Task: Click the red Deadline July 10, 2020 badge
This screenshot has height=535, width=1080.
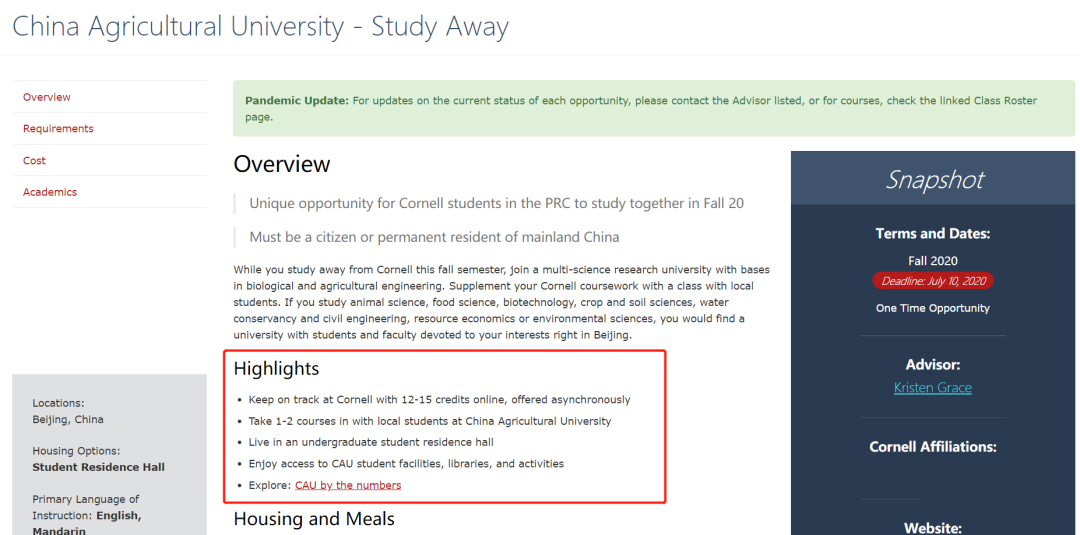Action: pos(932,281)
